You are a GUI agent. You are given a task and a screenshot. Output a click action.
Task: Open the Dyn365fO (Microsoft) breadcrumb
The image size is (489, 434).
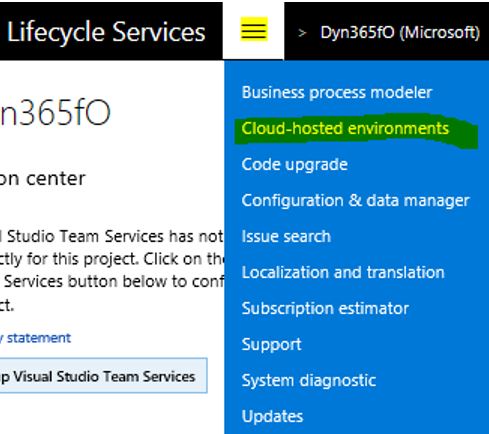tap(400, 32)
